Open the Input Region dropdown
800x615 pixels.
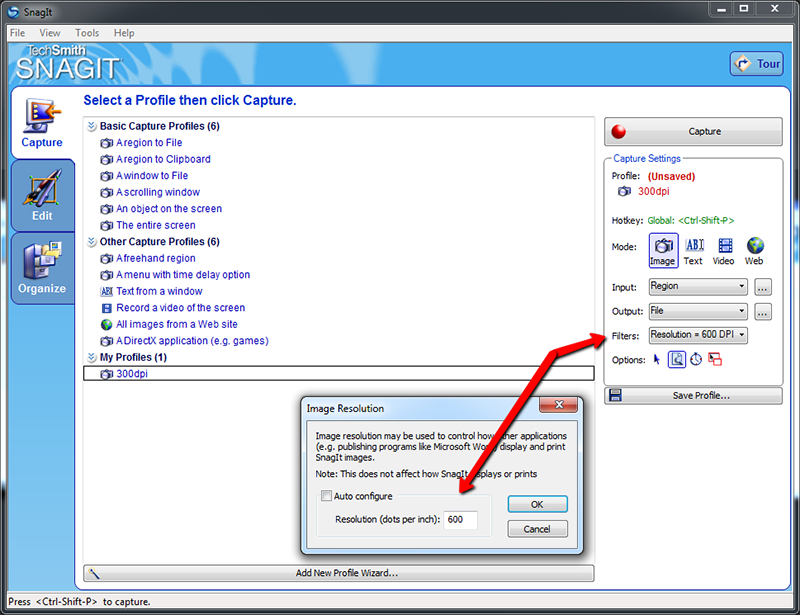(x=698, y=286)
